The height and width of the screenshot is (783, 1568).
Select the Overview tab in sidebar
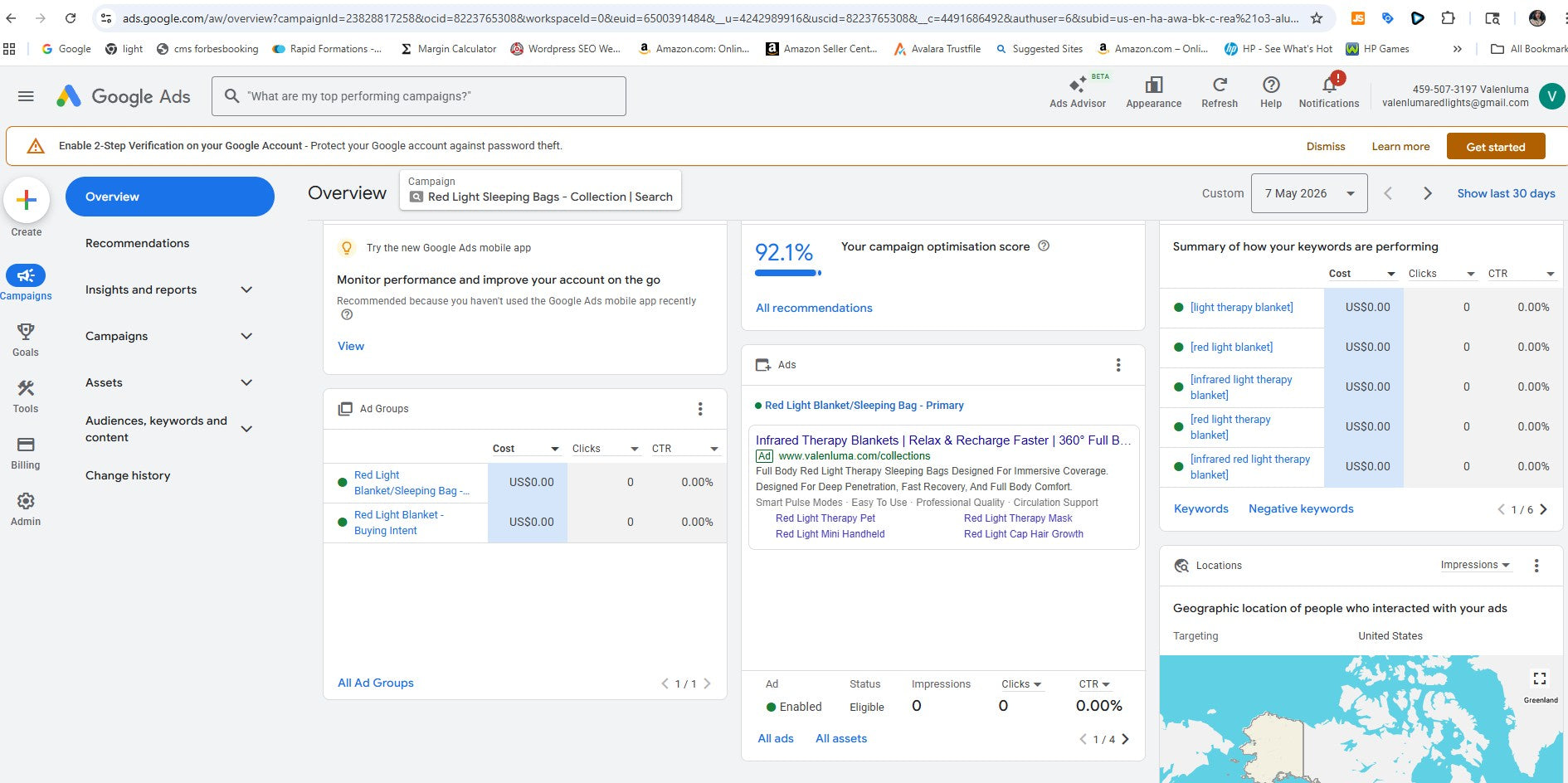(170, 197)
